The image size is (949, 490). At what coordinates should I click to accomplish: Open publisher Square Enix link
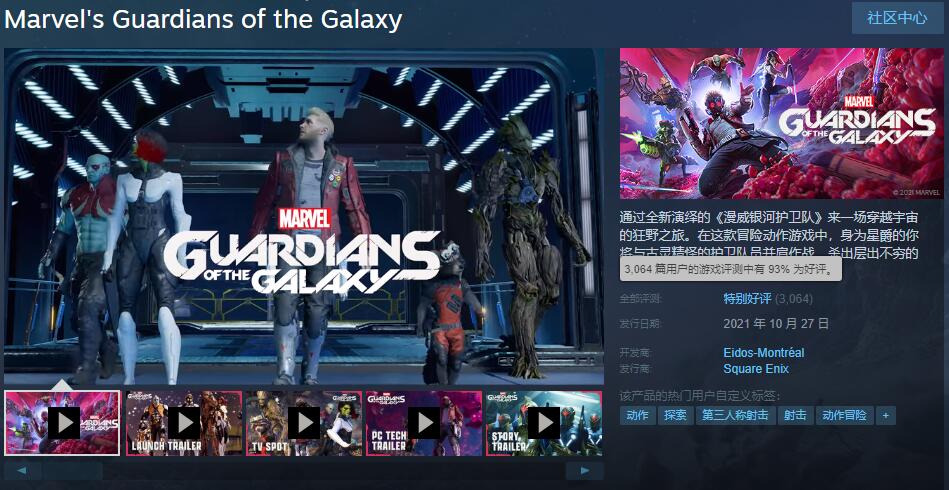pyautogui.click(x=756, y=368)
